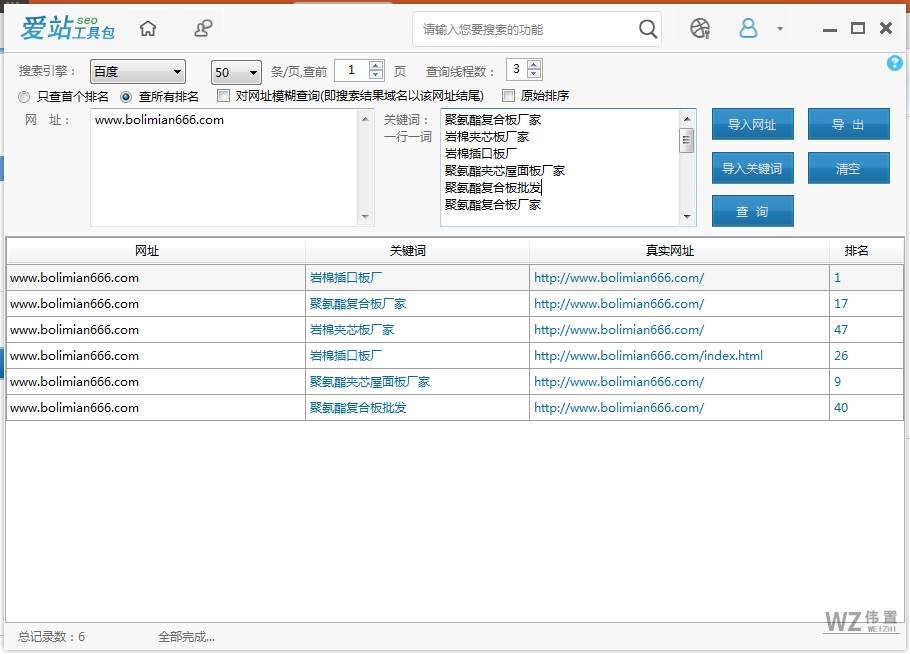Enable the 对网址模糊查询 checkbox

coord(222,96)
